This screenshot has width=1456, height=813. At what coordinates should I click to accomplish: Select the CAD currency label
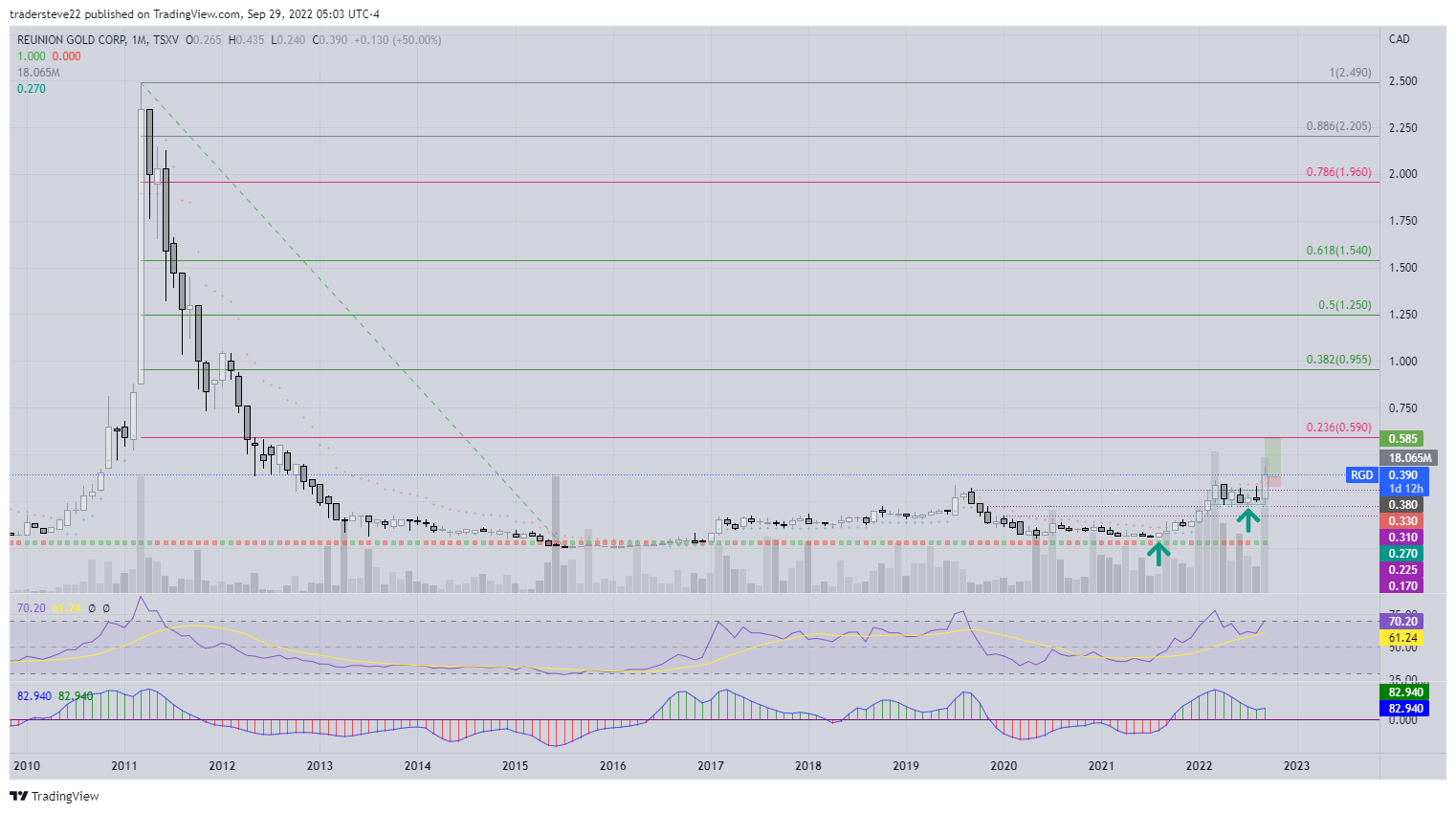click(x=1400, y=39)
